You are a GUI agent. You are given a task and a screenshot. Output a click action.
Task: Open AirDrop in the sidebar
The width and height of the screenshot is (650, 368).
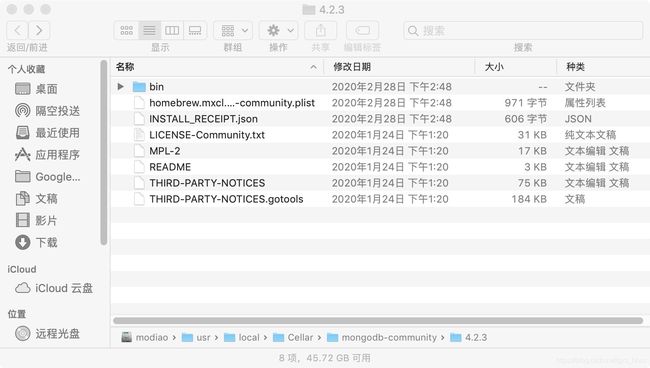(47, 111)
